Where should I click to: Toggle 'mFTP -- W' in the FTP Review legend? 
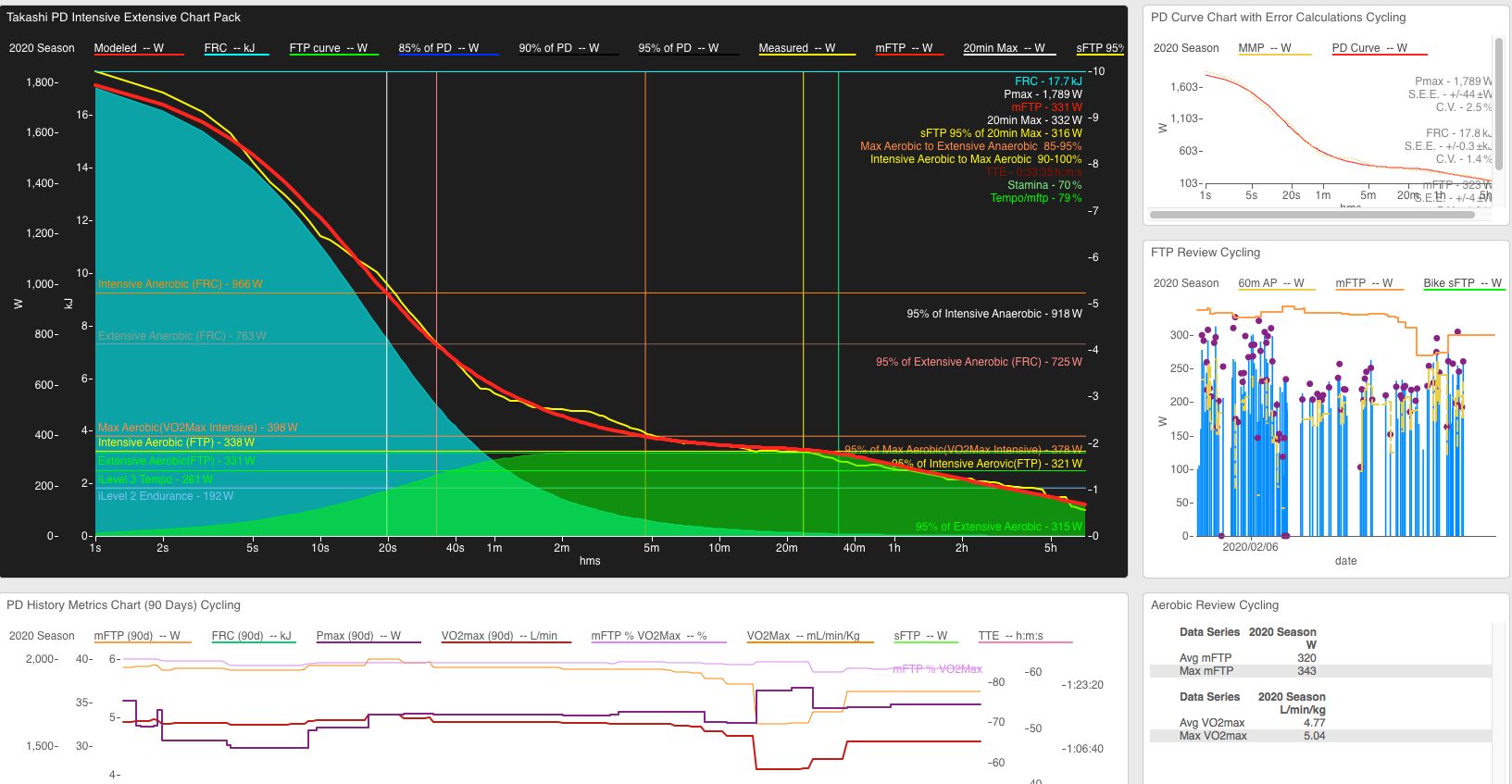click(1369, 283)
